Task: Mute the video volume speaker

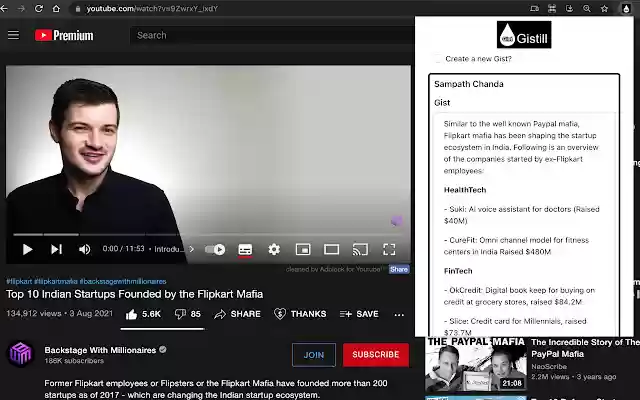Action: 84,249
